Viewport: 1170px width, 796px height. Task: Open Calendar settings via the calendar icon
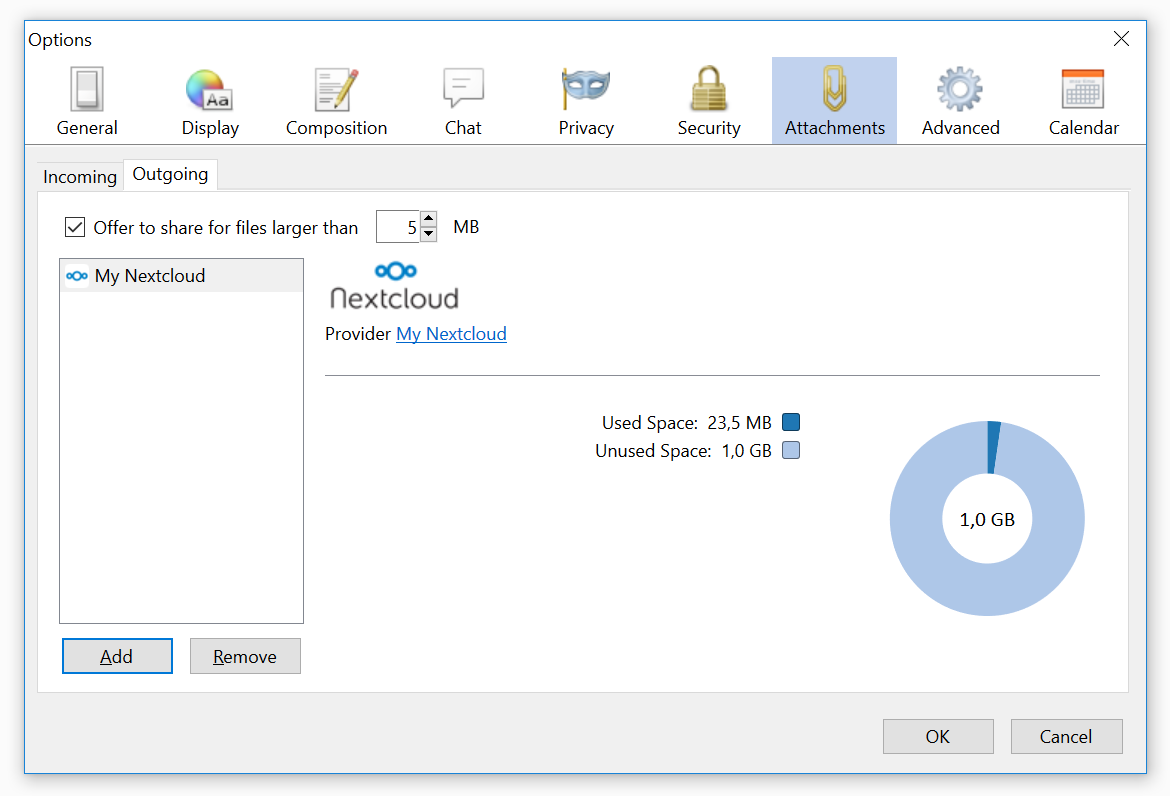1084,99
